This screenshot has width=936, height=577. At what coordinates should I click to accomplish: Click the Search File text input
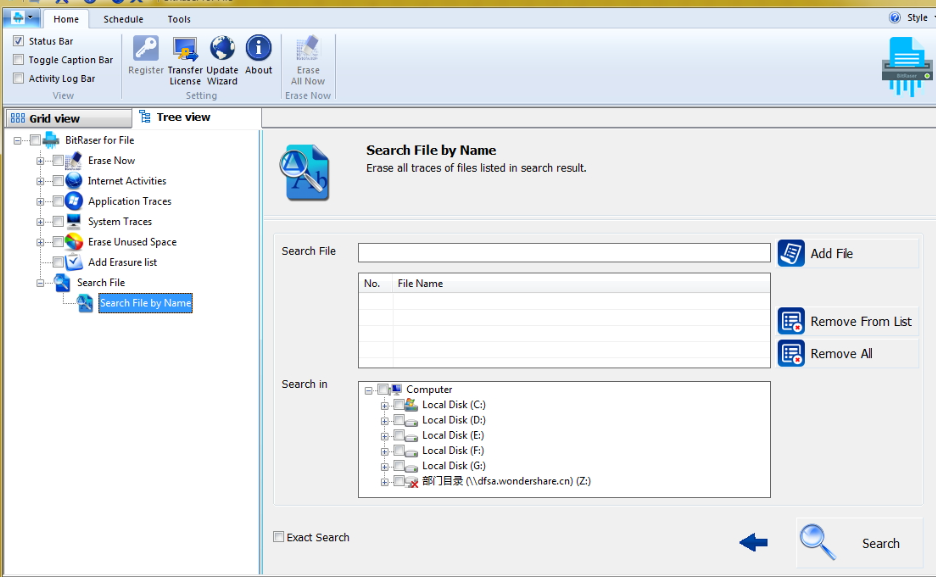point(564,252)
